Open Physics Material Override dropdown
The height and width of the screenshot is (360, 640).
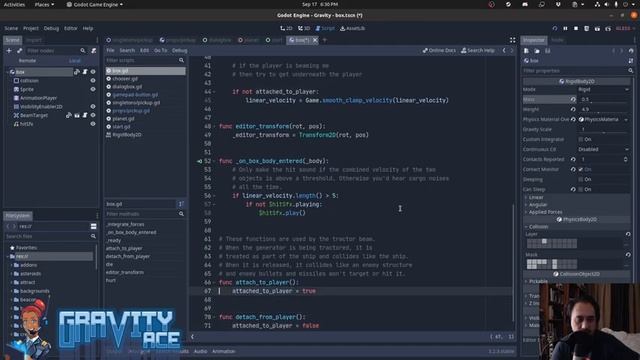click(604, 120)
